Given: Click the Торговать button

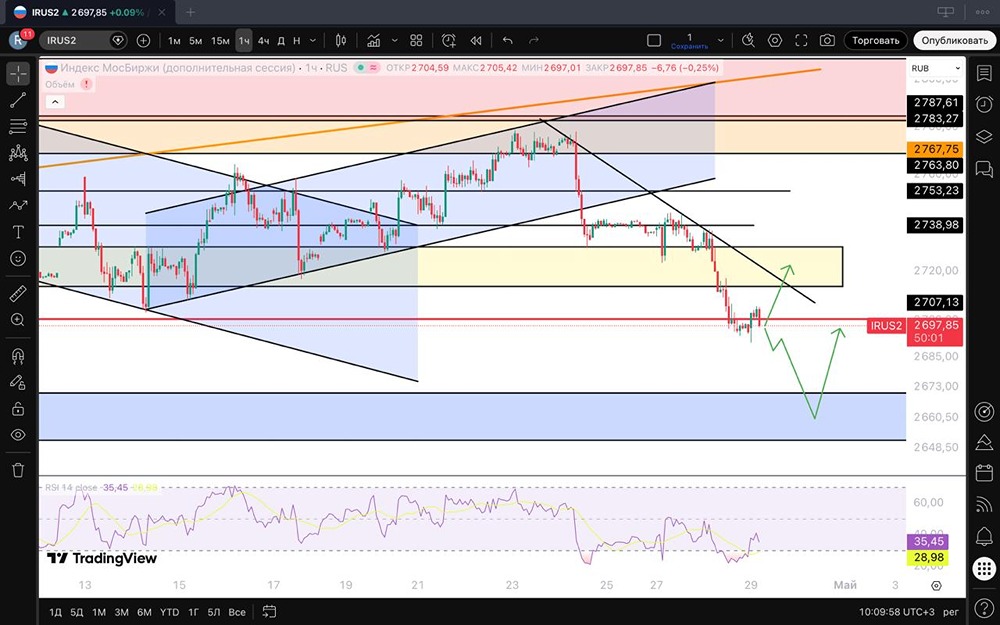Looking at the screenshot, I should (876, 40).
